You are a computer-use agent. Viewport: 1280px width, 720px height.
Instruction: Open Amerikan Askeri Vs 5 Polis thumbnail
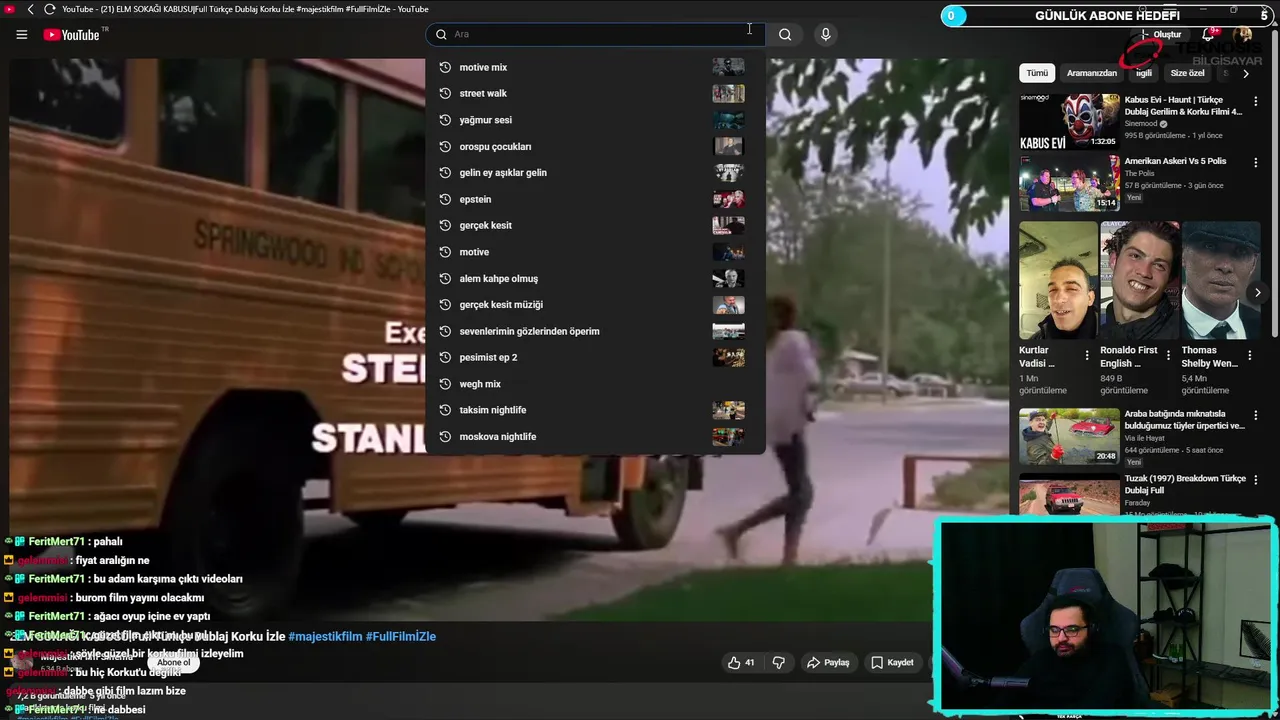click(x=1069, y=182)
